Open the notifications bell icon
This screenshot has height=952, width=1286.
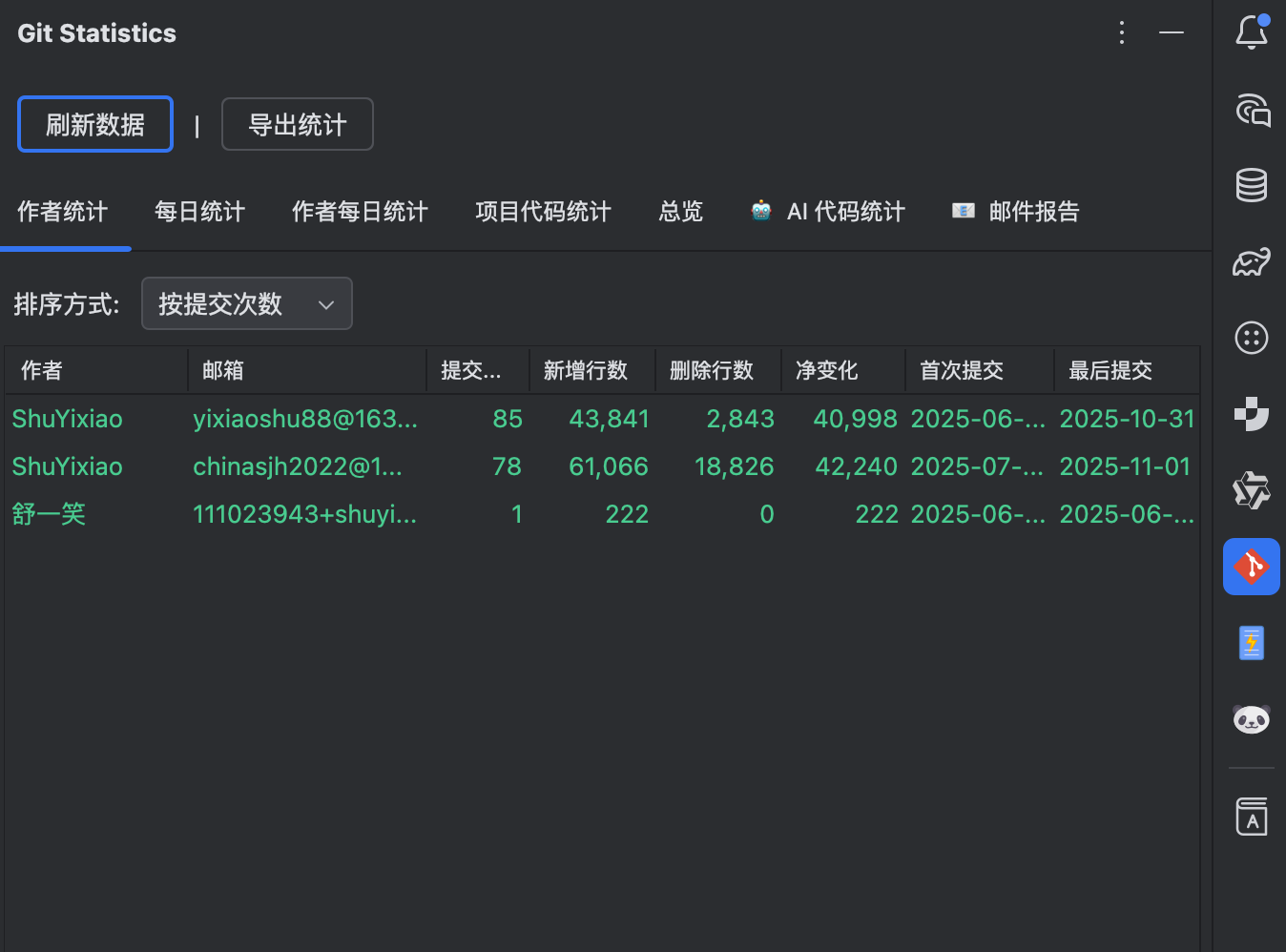coord(1251,31)
